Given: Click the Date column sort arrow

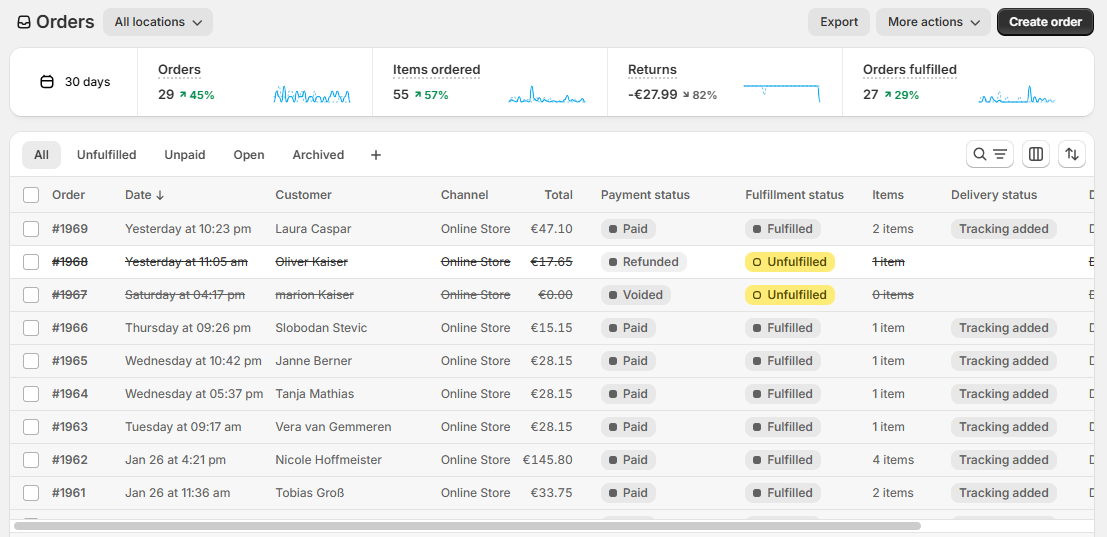Looking at the screenshot, I should coord(160,195).
